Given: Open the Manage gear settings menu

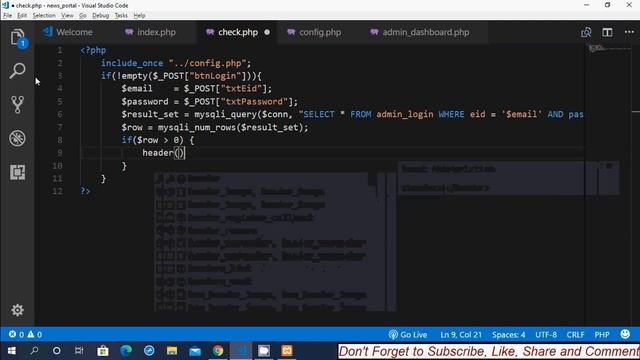Looking at the screenshot, I should point(17,310).
